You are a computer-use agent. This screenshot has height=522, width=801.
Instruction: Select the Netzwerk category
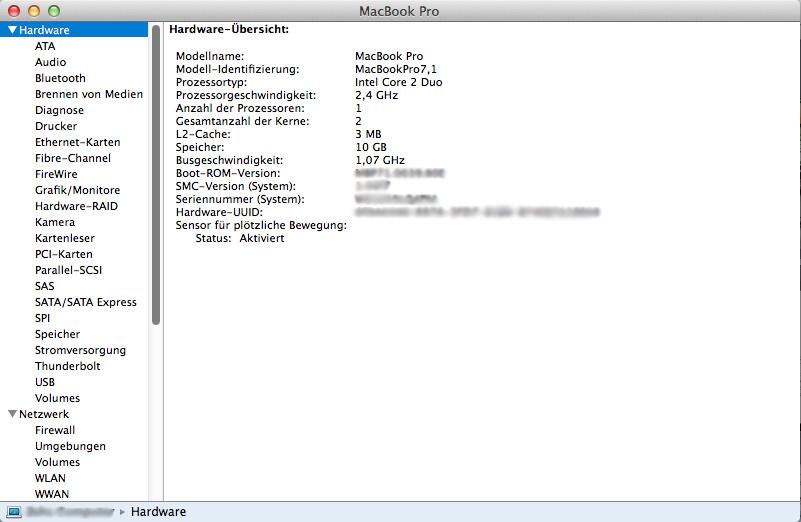44,414
